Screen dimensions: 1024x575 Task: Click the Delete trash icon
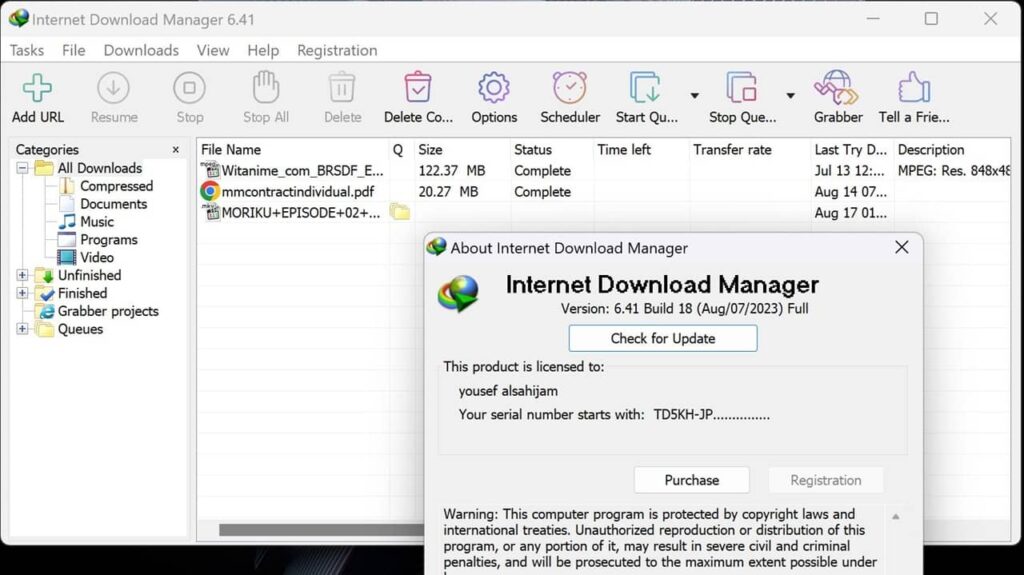pyautogui.click(x=342, y=88)
